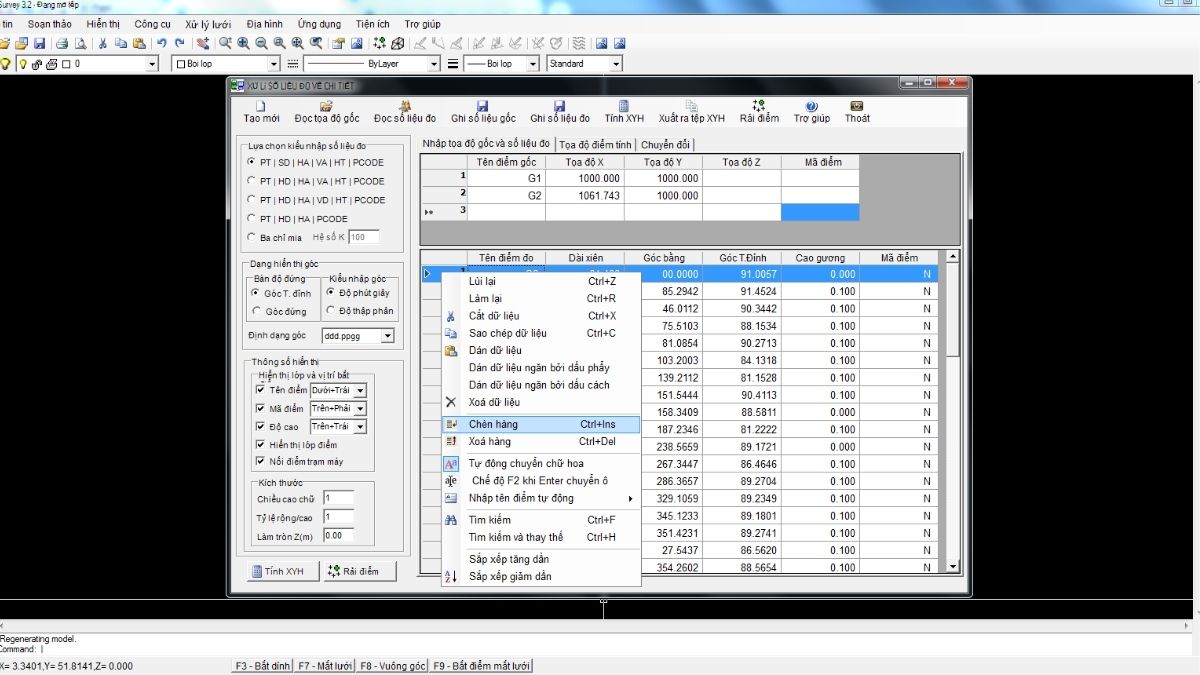Click the Save icon in main toolbar
The width and height of the screenshot is (1200, 675).
tap(39, 43)
